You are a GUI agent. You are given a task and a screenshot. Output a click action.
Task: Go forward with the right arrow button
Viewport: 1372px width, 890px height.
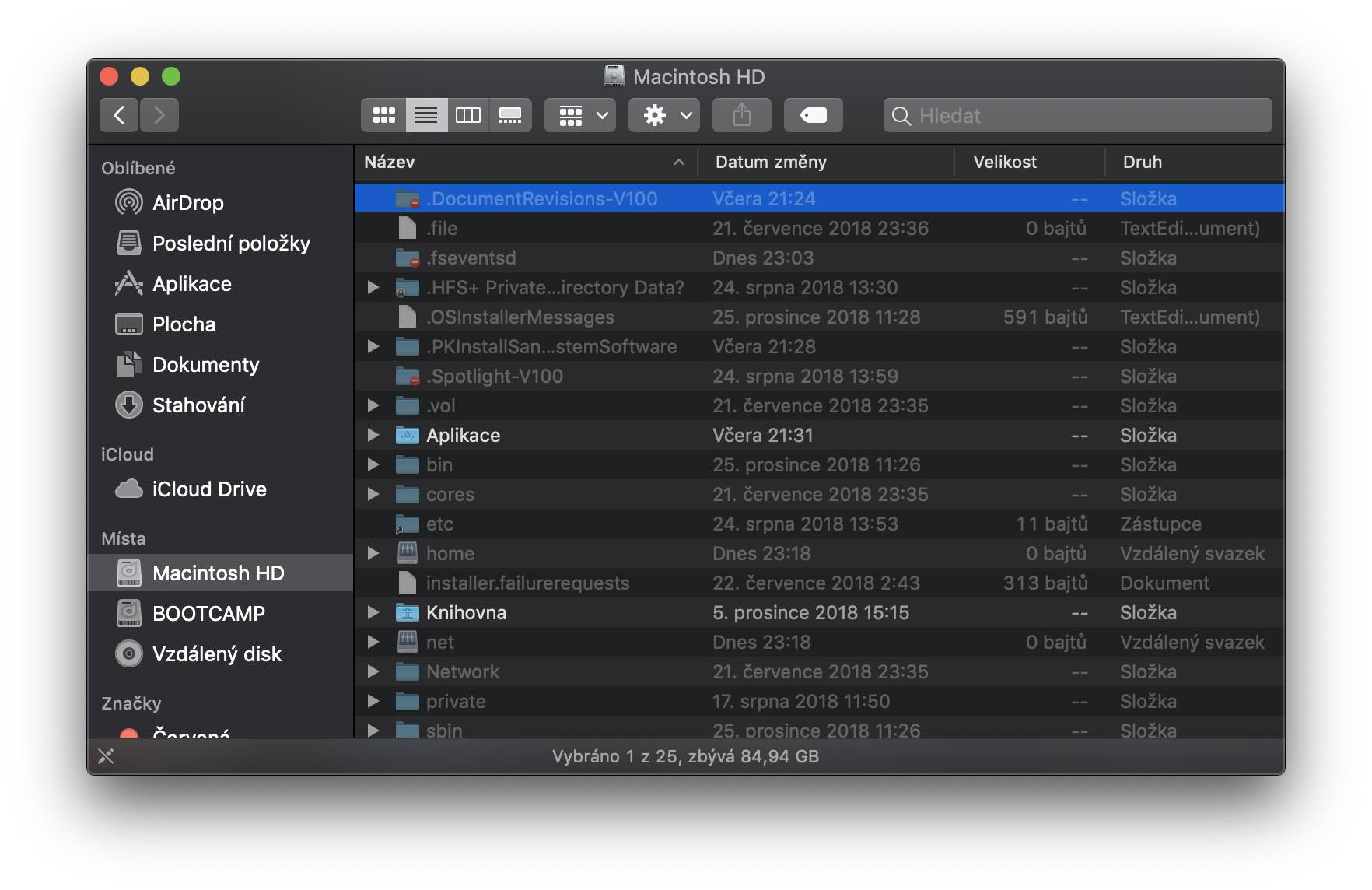coord(159,115)
